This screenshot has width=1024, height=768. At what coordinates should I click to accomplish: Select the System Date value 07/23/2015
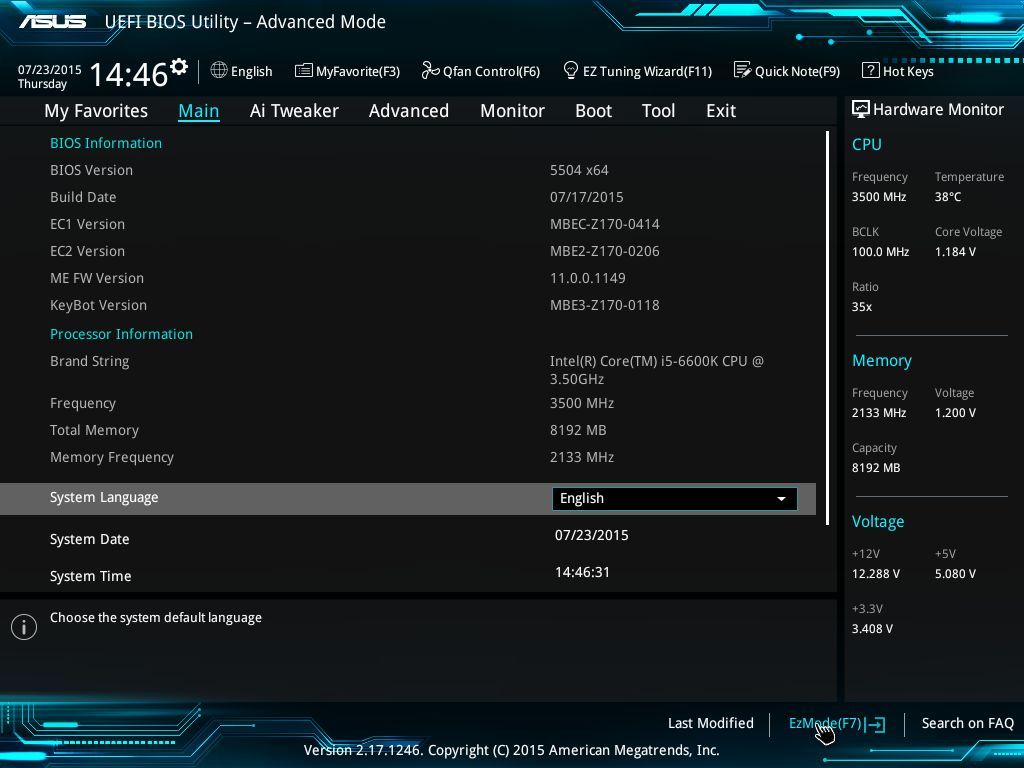[592, 536]
